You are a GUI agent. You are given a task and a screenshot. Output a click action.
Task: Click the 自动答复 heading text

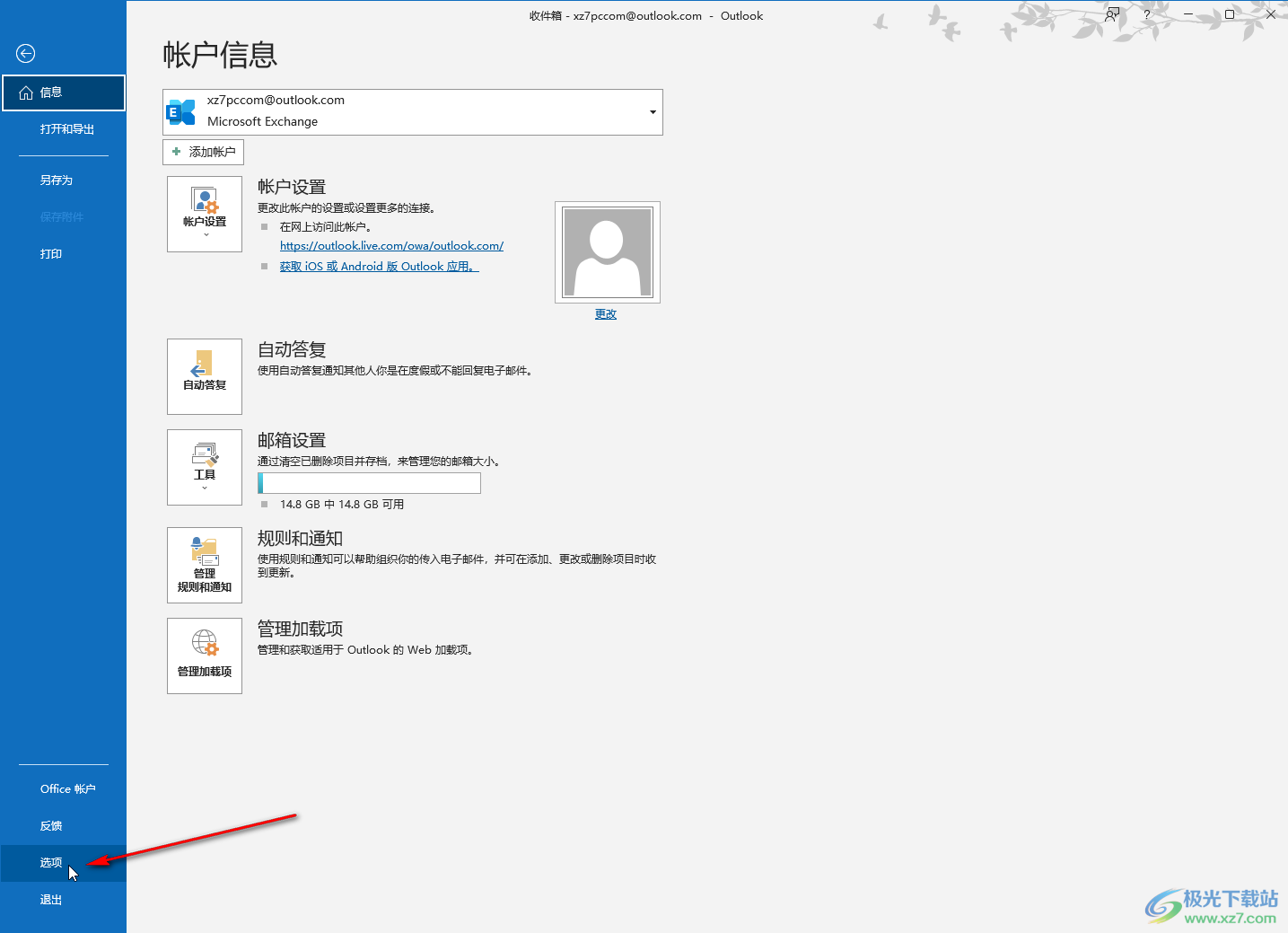(292, 349)
